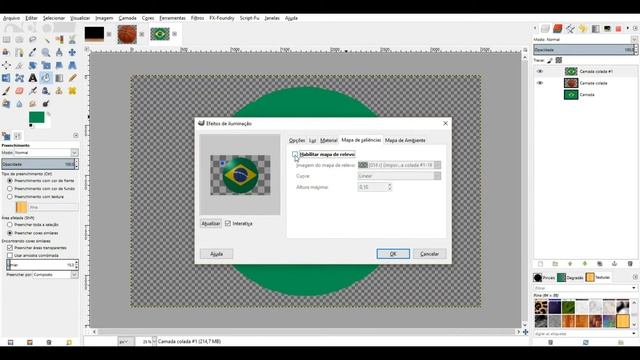The width and height of the screenshot is (640, 360).
Task: Select the Clone stamp tool
Action: point(59,91)
